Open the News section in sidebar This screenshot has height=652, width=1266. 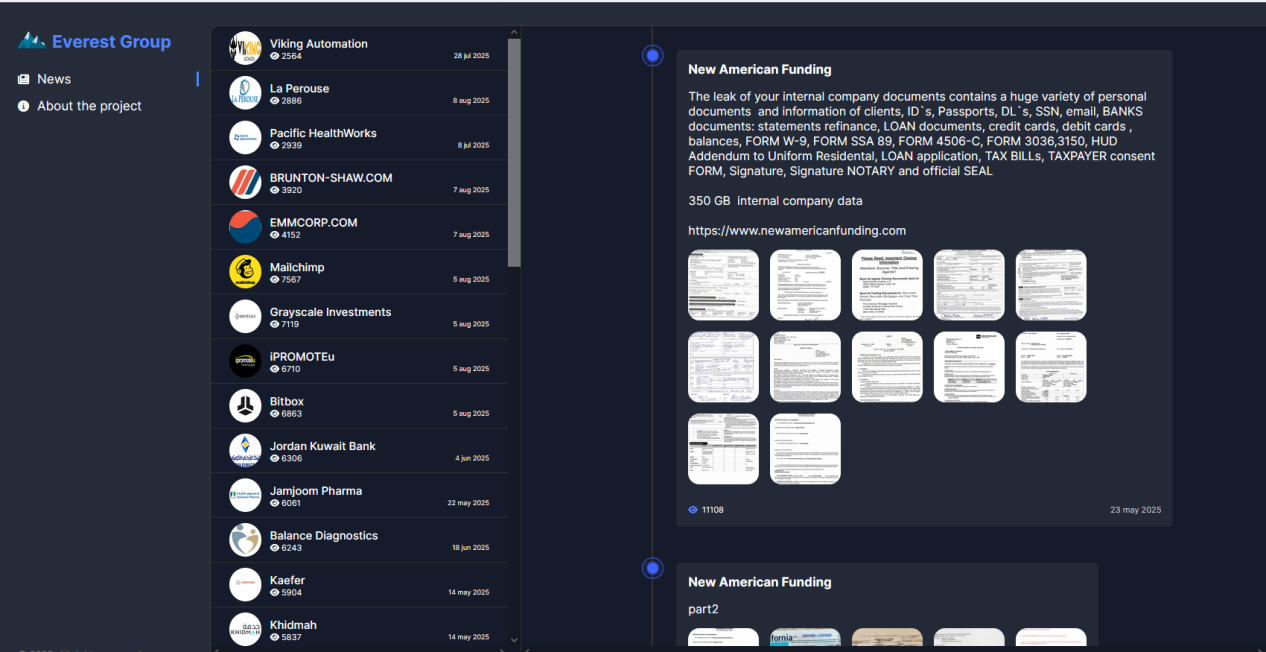[x=54, y=79]
